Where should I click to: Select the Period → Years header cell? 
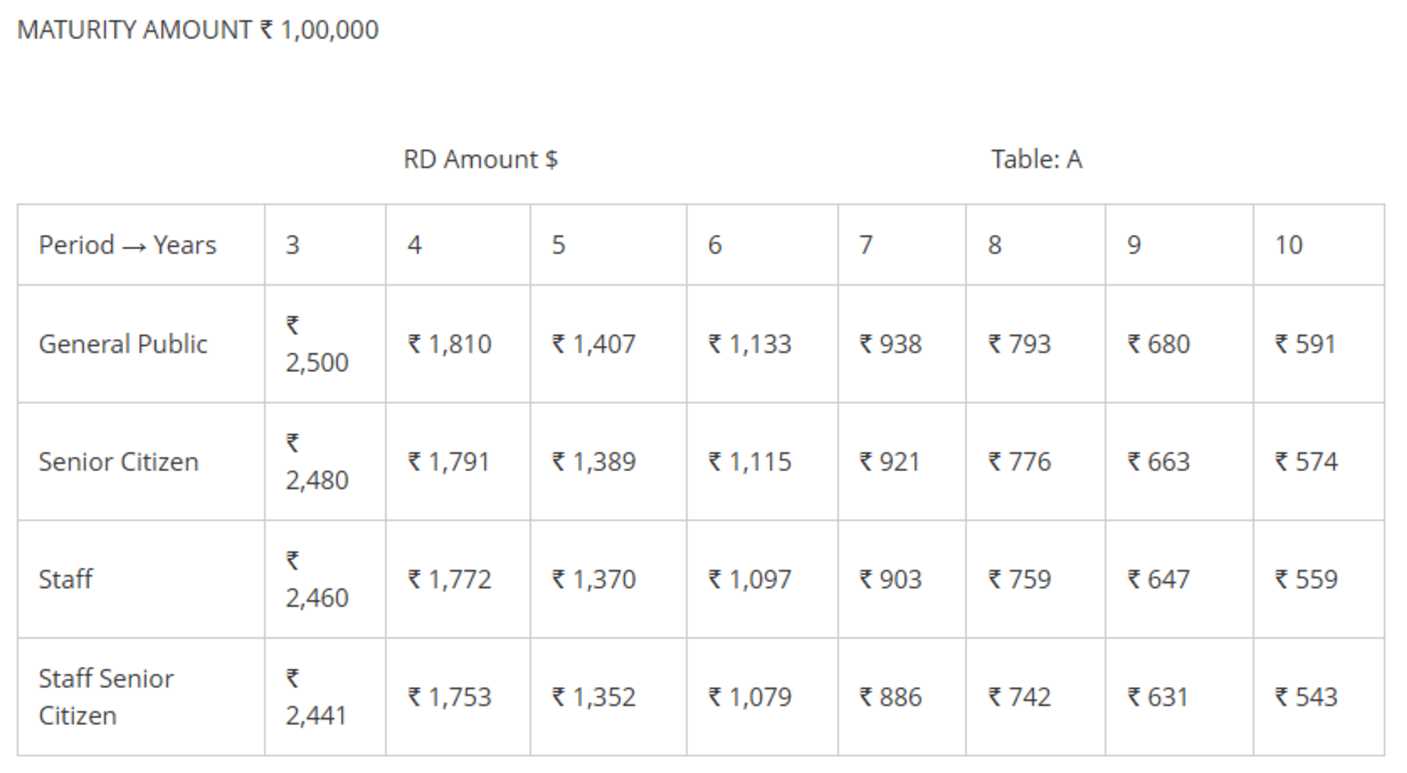click(x=127, y=245)
